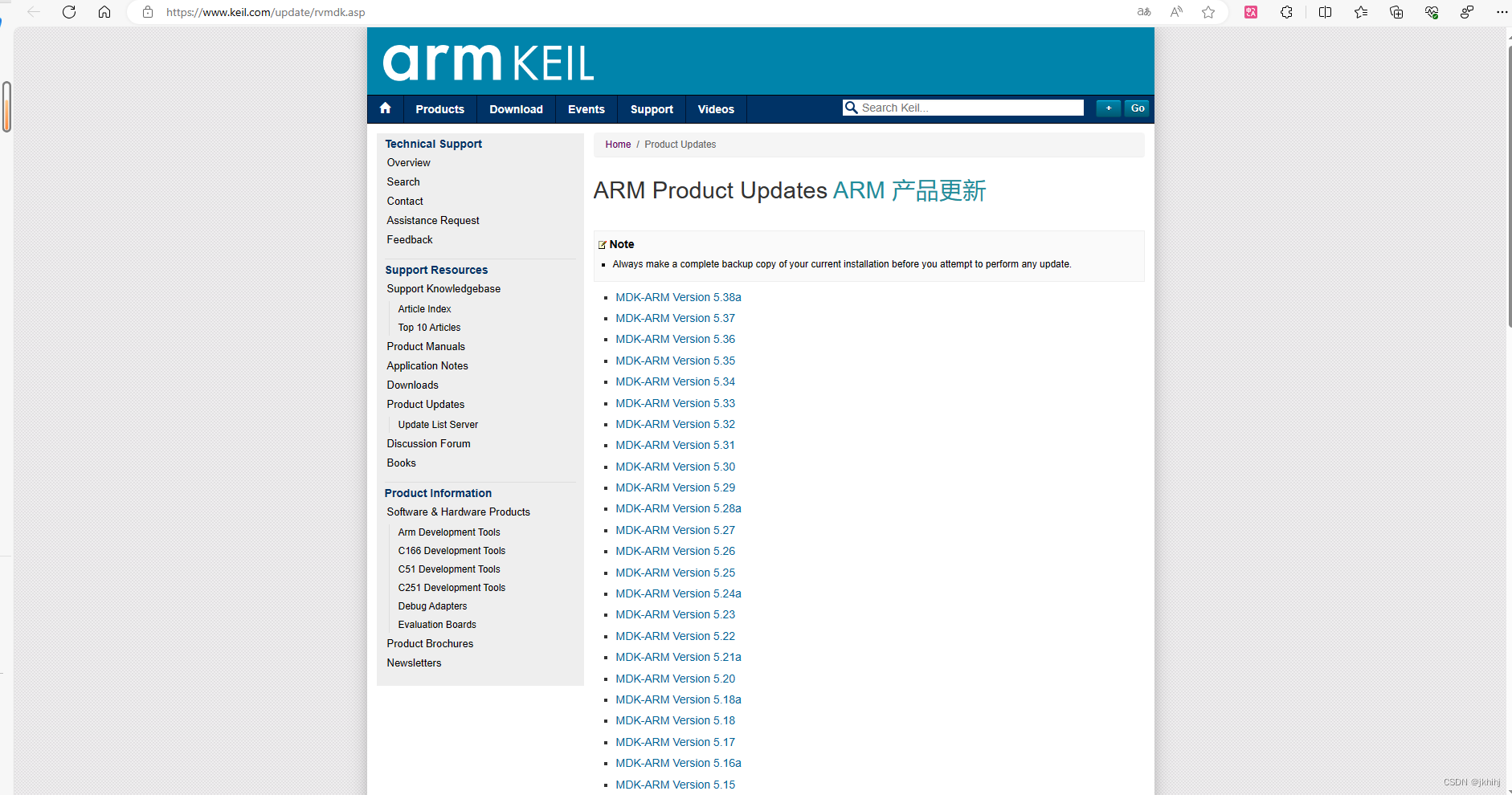Toggle the pink translator extension icon

[x=1251, y=12]
